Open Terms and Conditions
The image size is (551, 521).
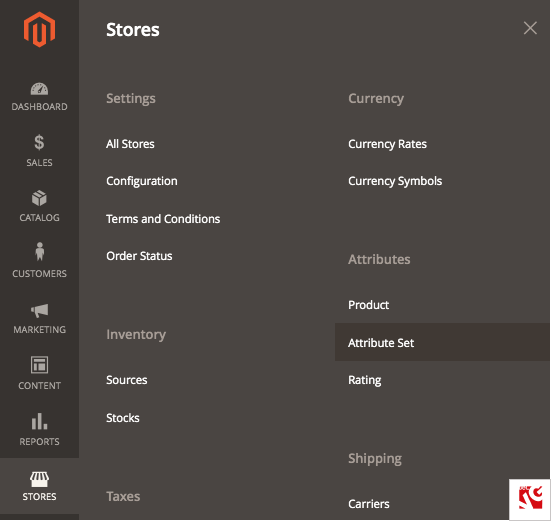(163, 219)
